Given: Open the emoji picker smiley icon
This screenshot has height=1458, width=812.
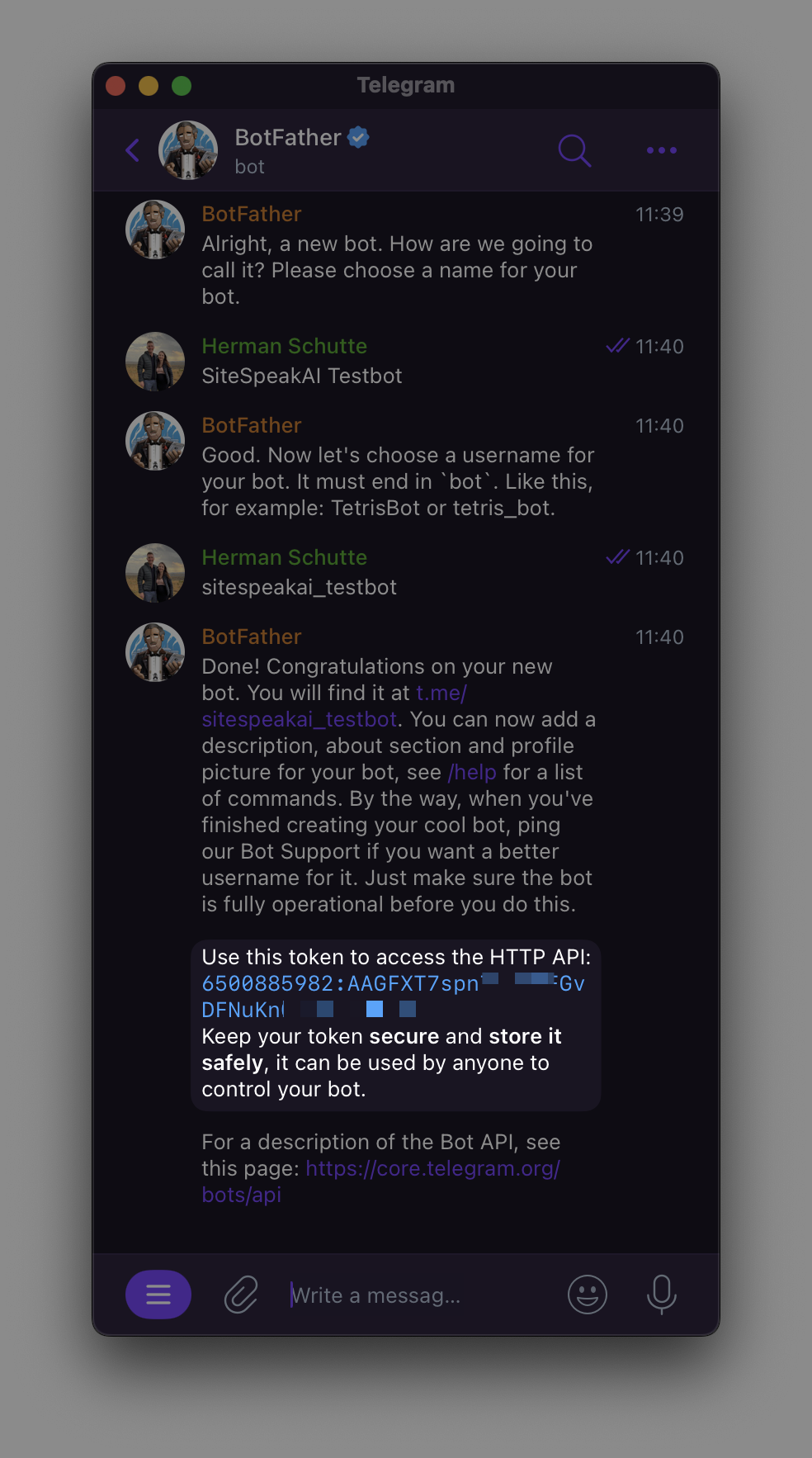Looking at the screenshot, I should [588, 1294].
